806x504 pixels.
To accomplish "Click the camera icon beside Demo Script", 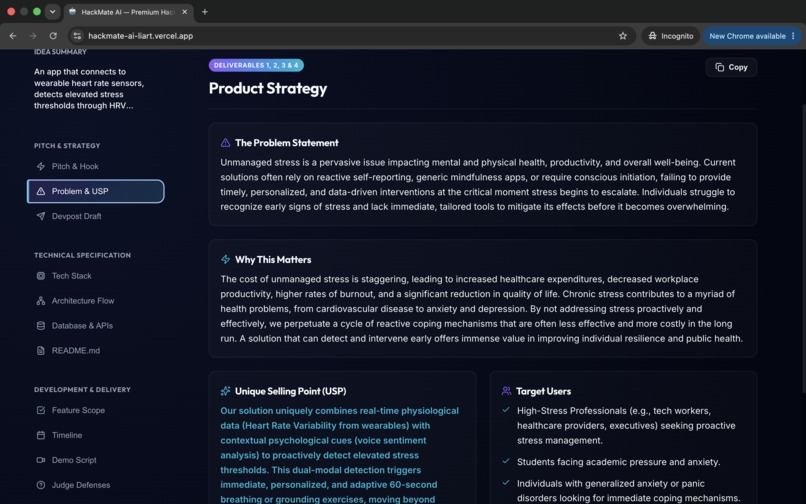I will click(41, 460).
